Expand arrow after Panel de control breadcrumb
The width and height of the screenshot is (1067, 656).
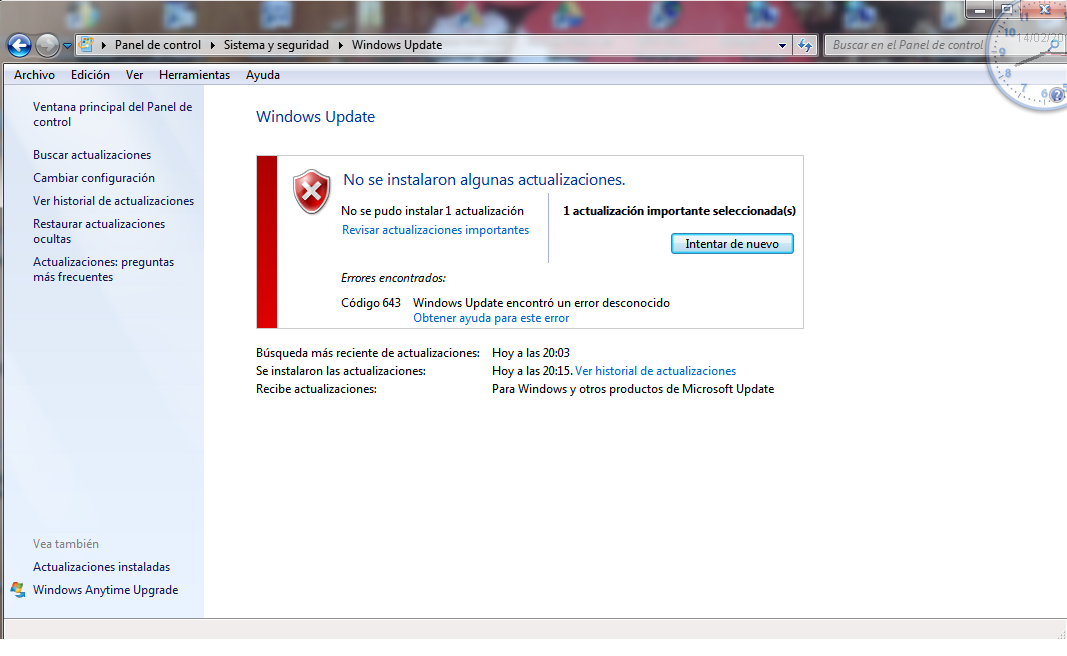point(212,46)
